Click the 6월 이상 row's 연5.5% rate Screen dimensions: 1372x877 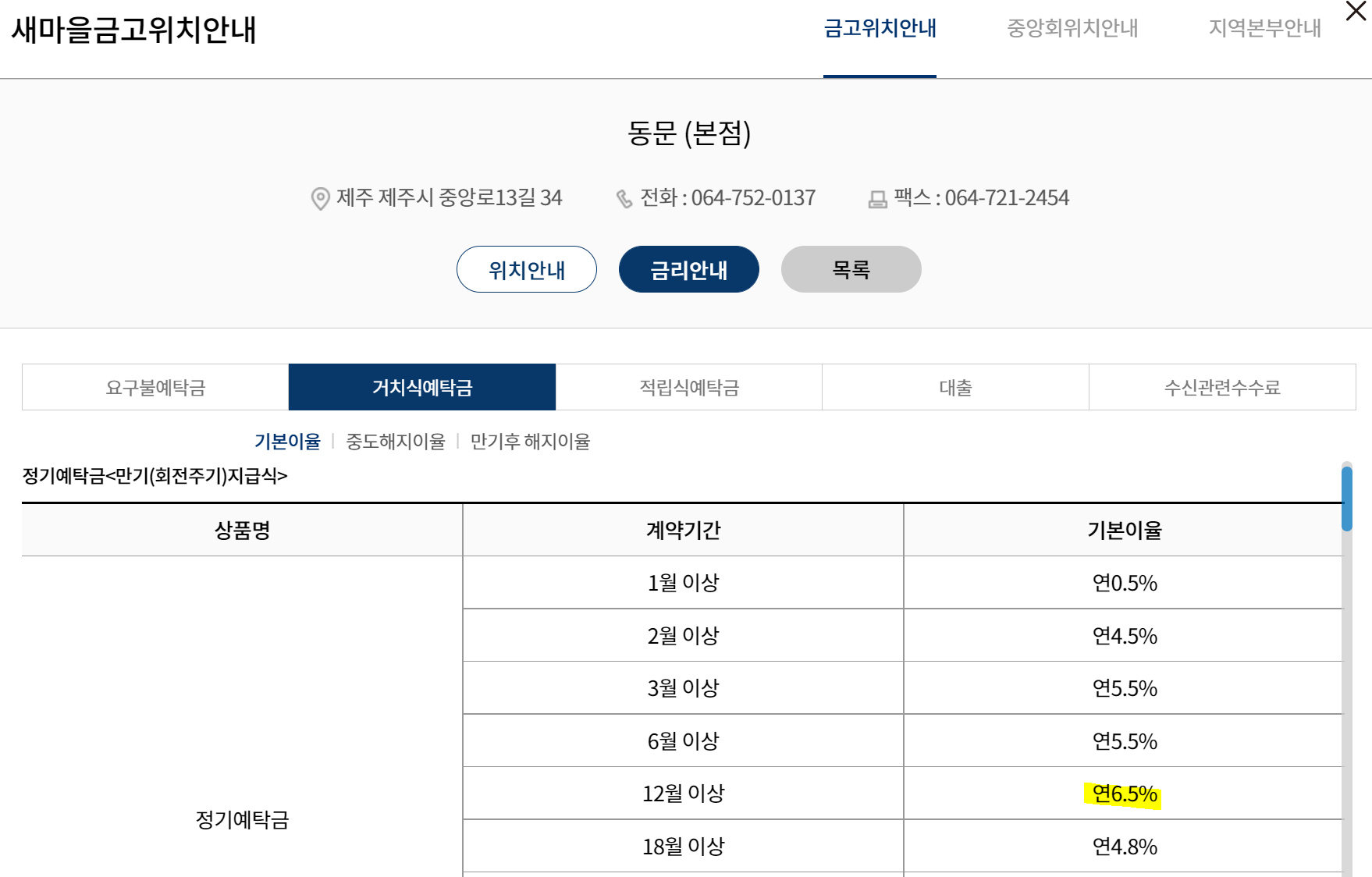tap(1125, 742)
